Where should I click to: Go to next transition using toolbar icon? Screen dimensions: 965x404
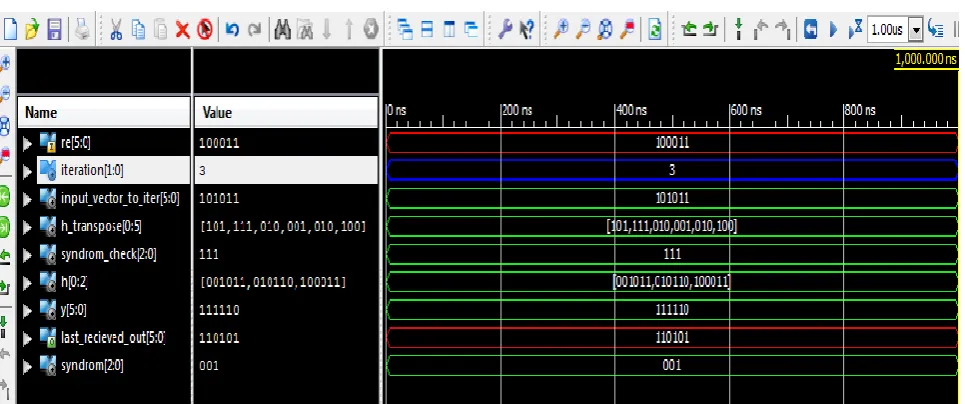[710, 28]
